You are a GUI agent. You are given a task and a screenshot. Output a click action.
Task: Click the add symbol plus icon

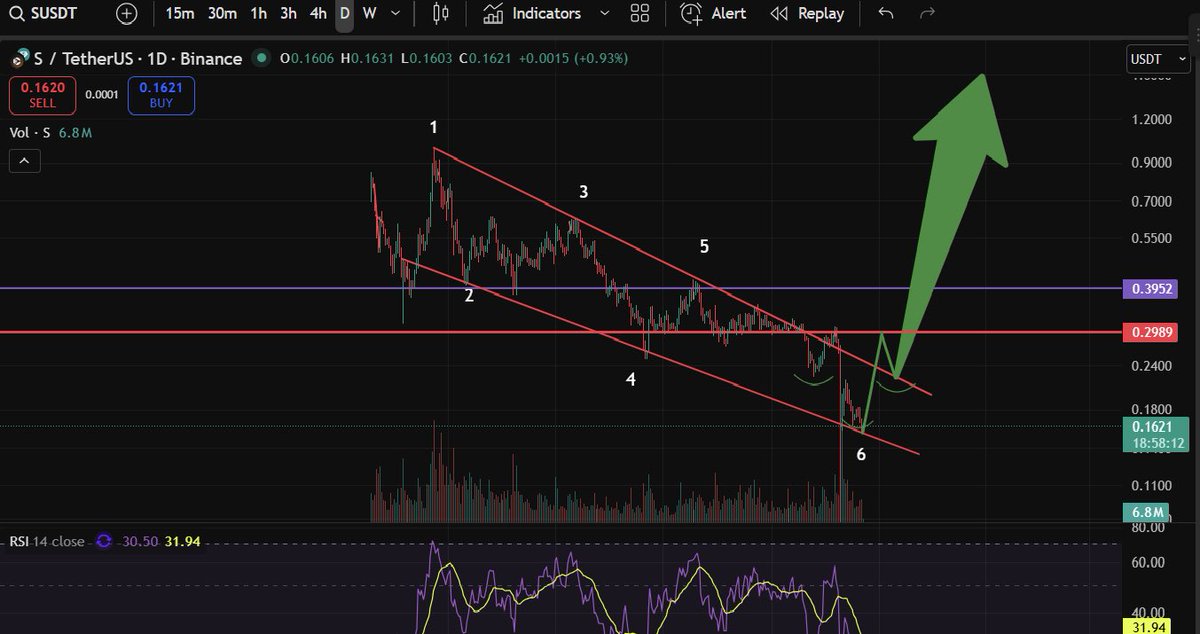point(127,14)
